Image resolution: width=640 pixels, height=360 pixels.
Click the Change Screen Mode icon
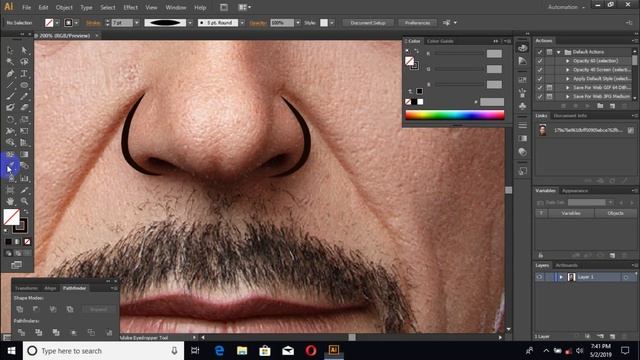pos(16,265)
